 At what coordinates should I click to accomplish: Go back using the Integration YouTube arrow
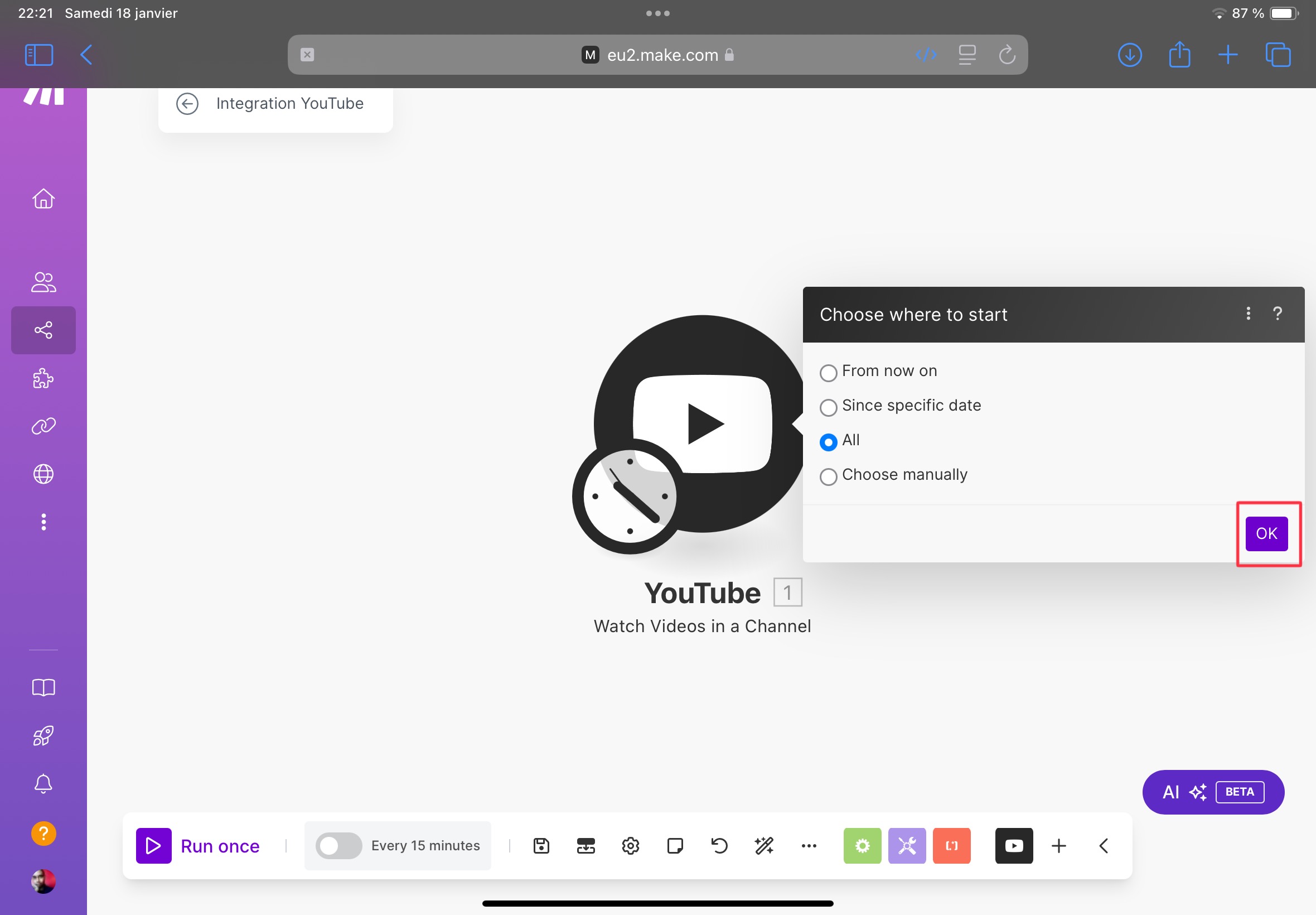click(x=187, y=104)
